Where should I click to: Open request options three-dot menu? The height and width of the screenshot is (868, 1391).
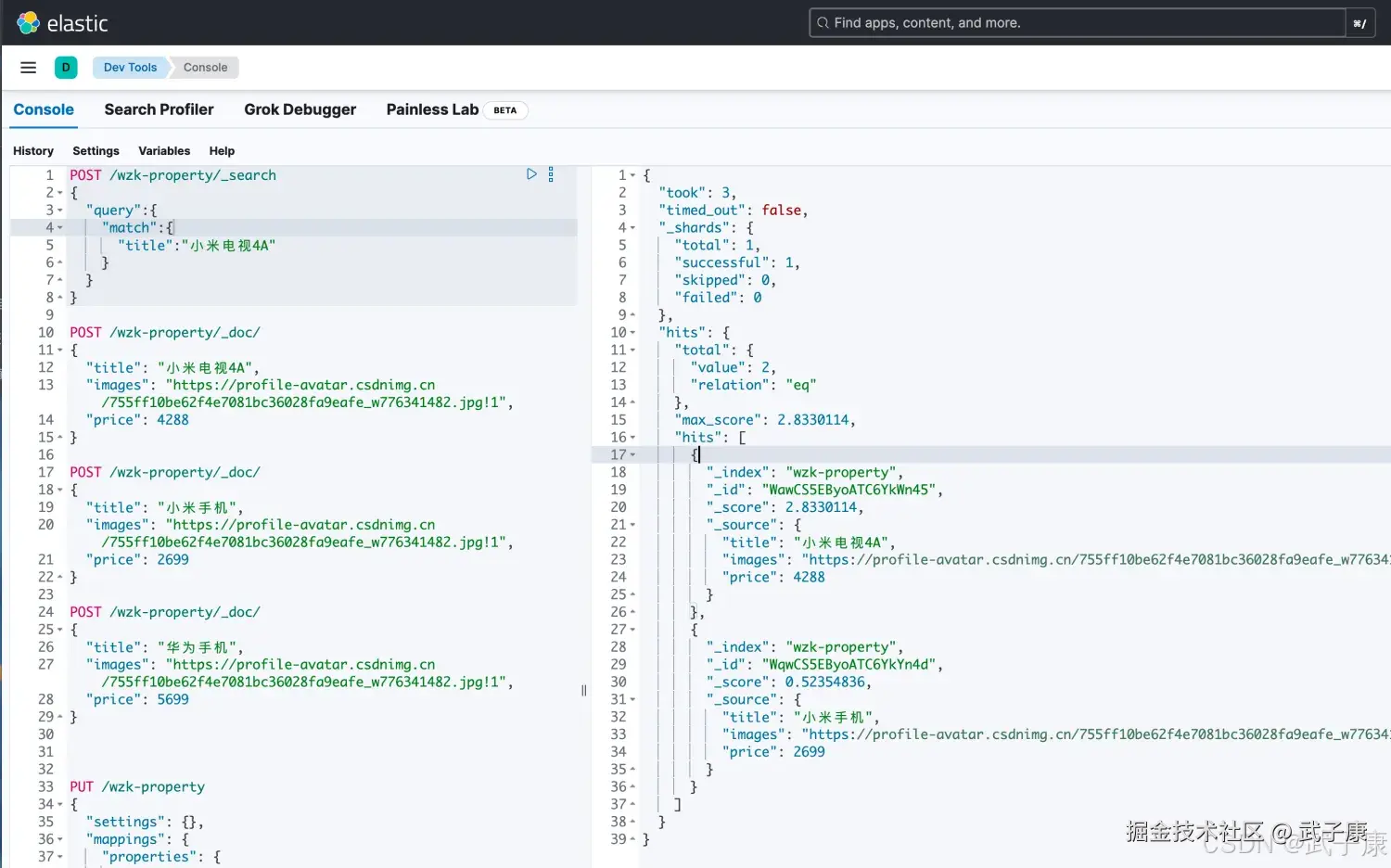(x=551, y=174)
